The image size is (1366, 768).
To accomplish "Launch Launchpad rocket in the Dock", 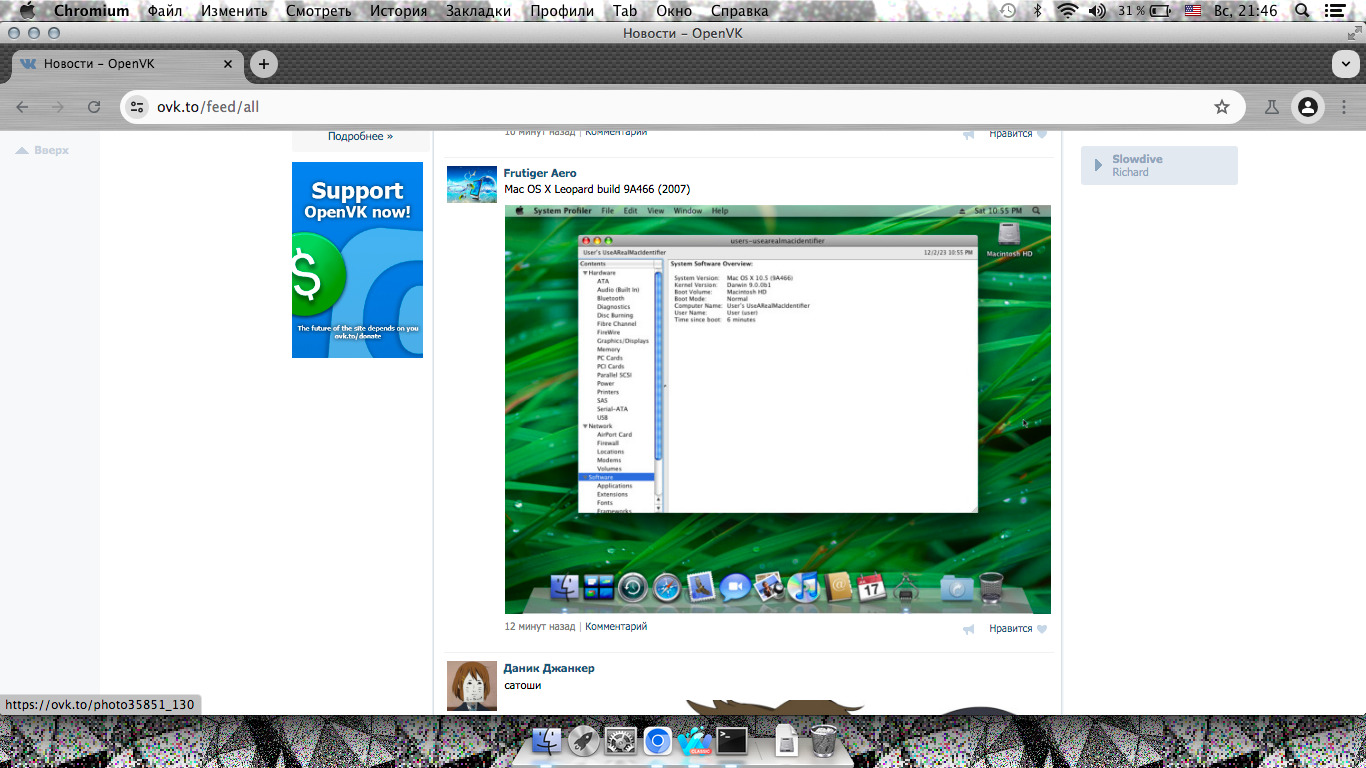I will click(x=584, y=741).
